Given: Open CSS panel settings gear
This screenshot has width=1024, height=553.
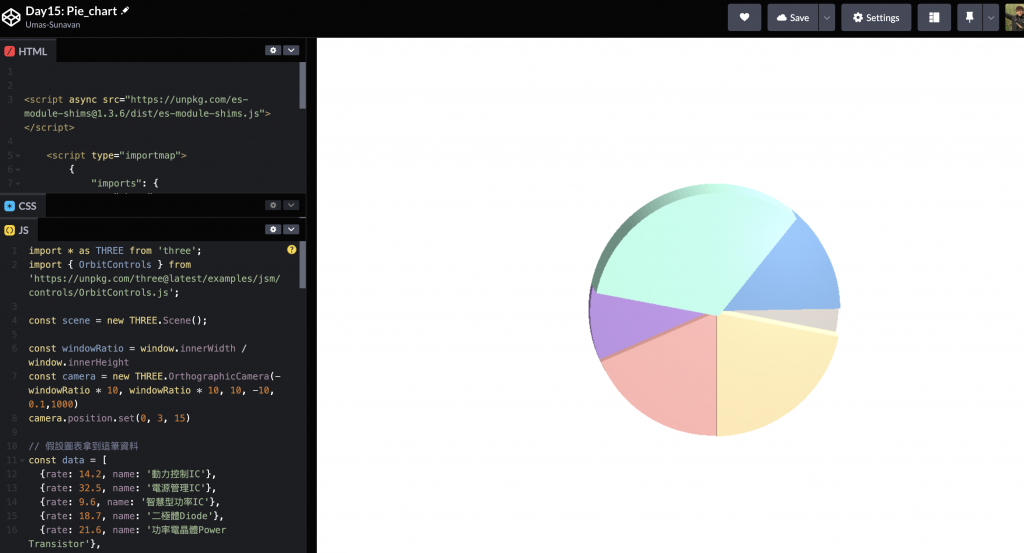Looking at the screenshot, I should click(x=273, y=205).
